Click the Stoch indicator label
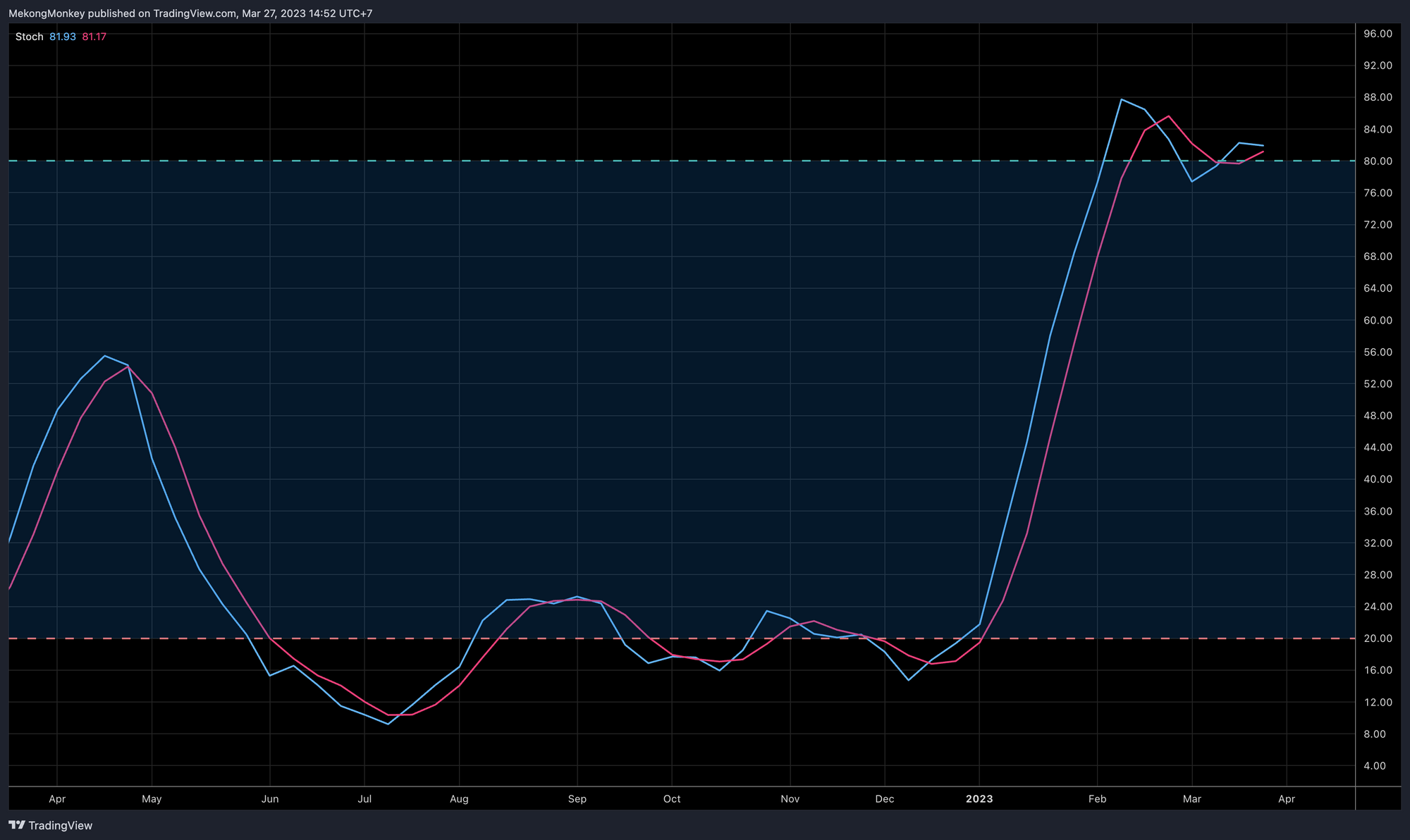This screenshot has width=1410, height=840. [x=30, y=37]
